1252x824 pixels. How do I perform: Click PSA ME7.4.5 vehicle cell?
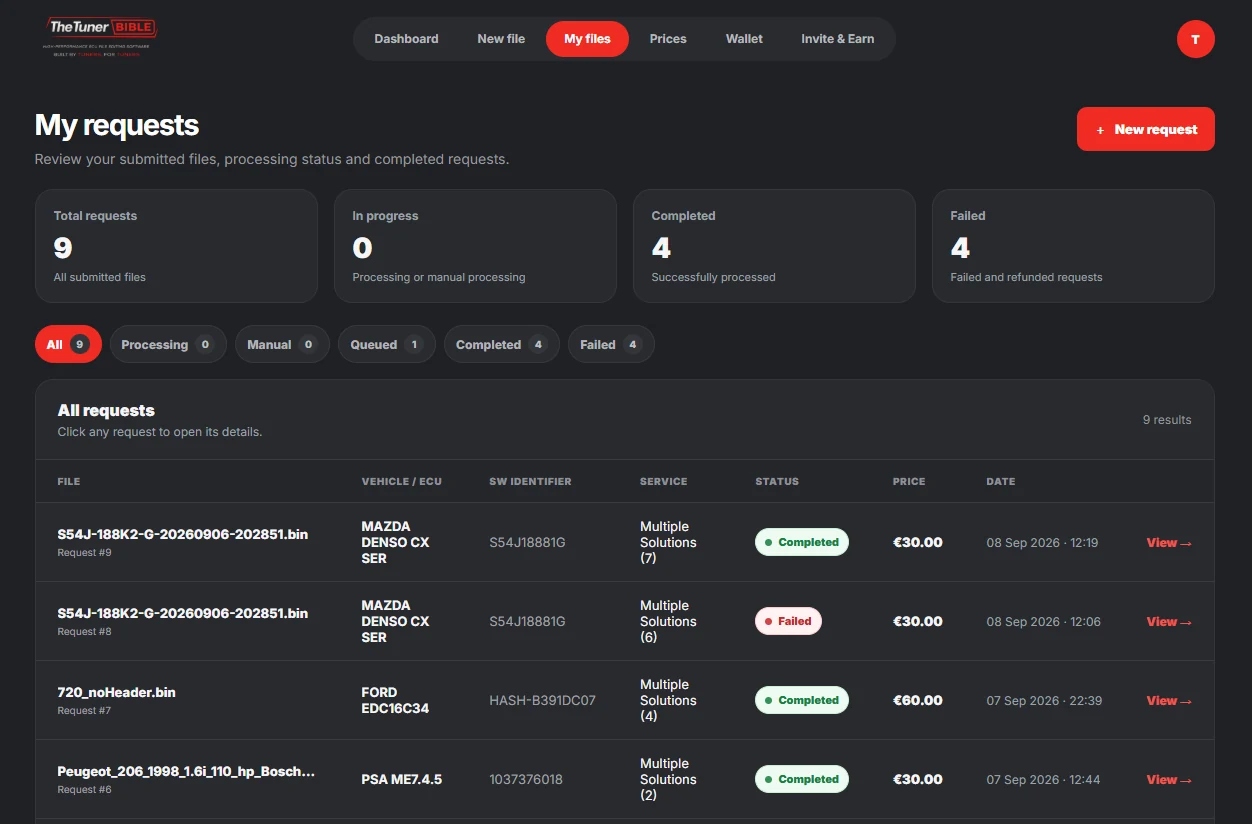(402, 779)
